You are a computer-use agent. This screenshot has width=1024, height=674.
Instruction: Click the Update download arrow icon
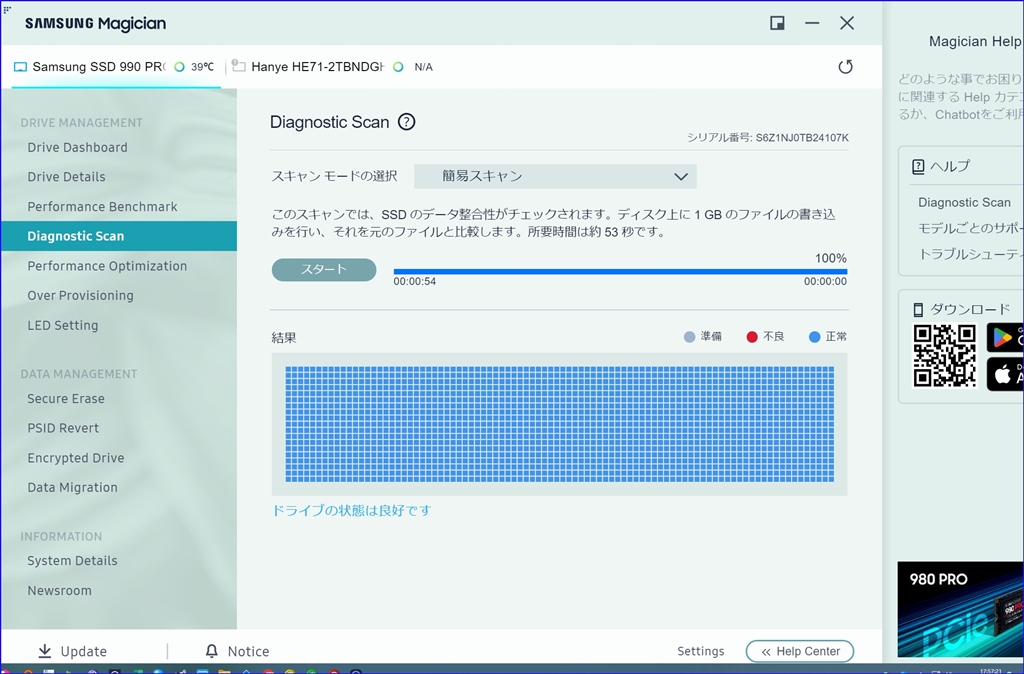pyautogui.click(x=44, y=650)
